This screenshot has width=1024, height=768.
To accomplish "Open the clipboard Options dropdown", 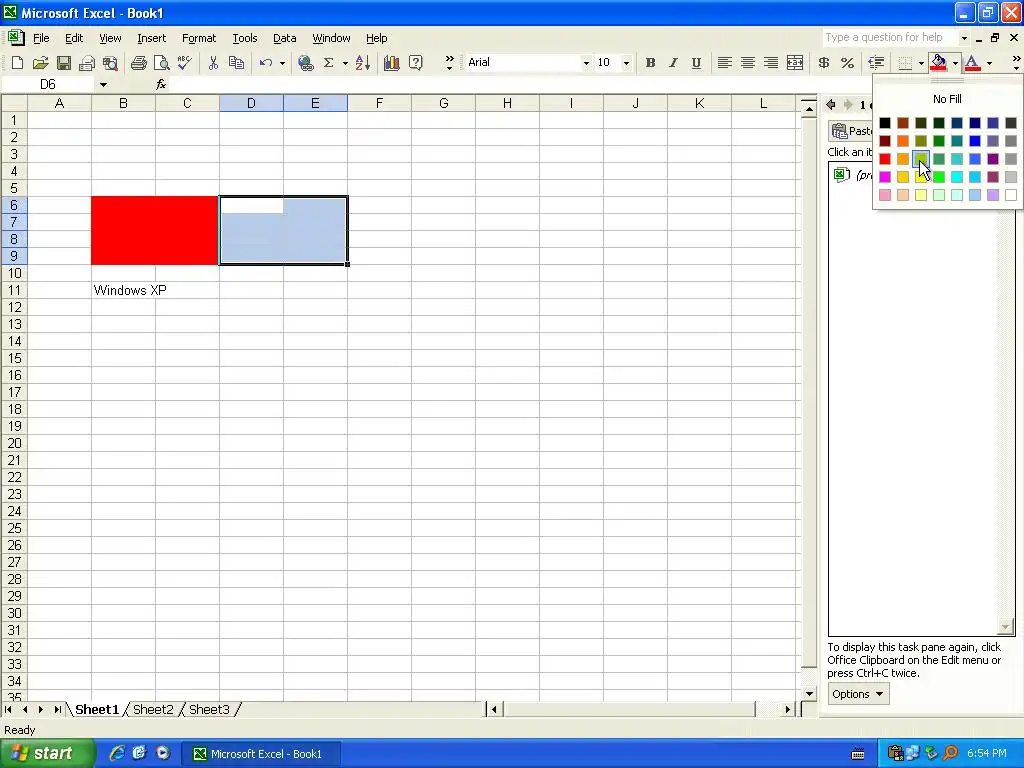I will 857,694.
